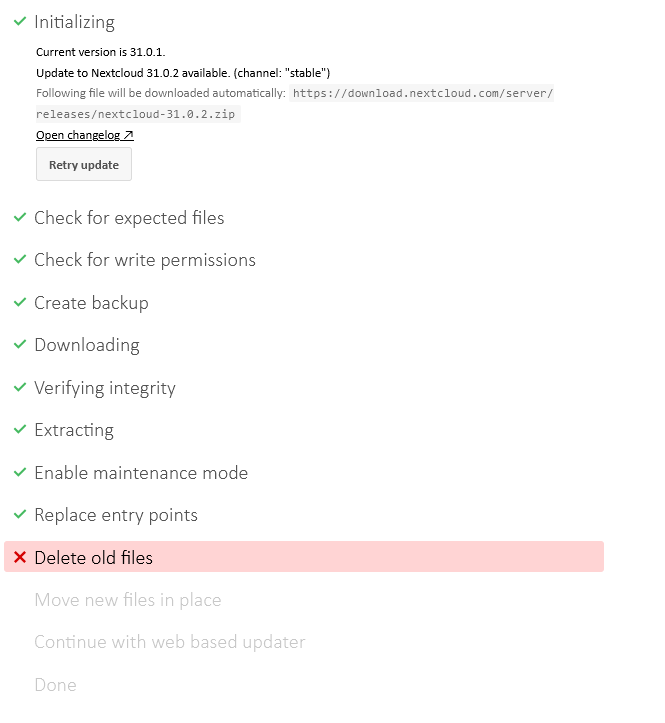Click the Downloading step checkmark icon

tap(20, 344)
